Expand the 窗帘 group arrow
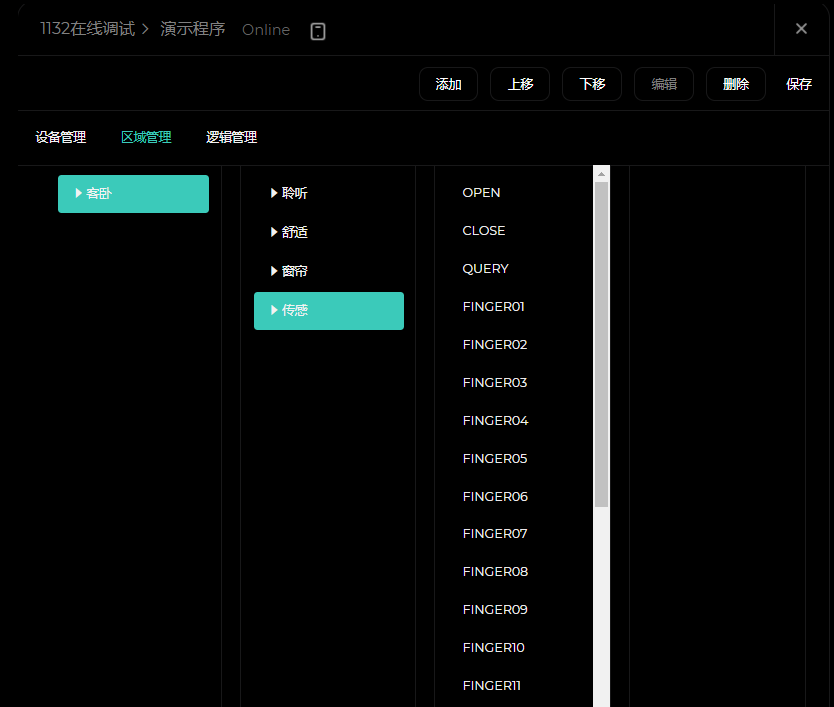The width and height of the screenshot is (834, 707). 274,271
